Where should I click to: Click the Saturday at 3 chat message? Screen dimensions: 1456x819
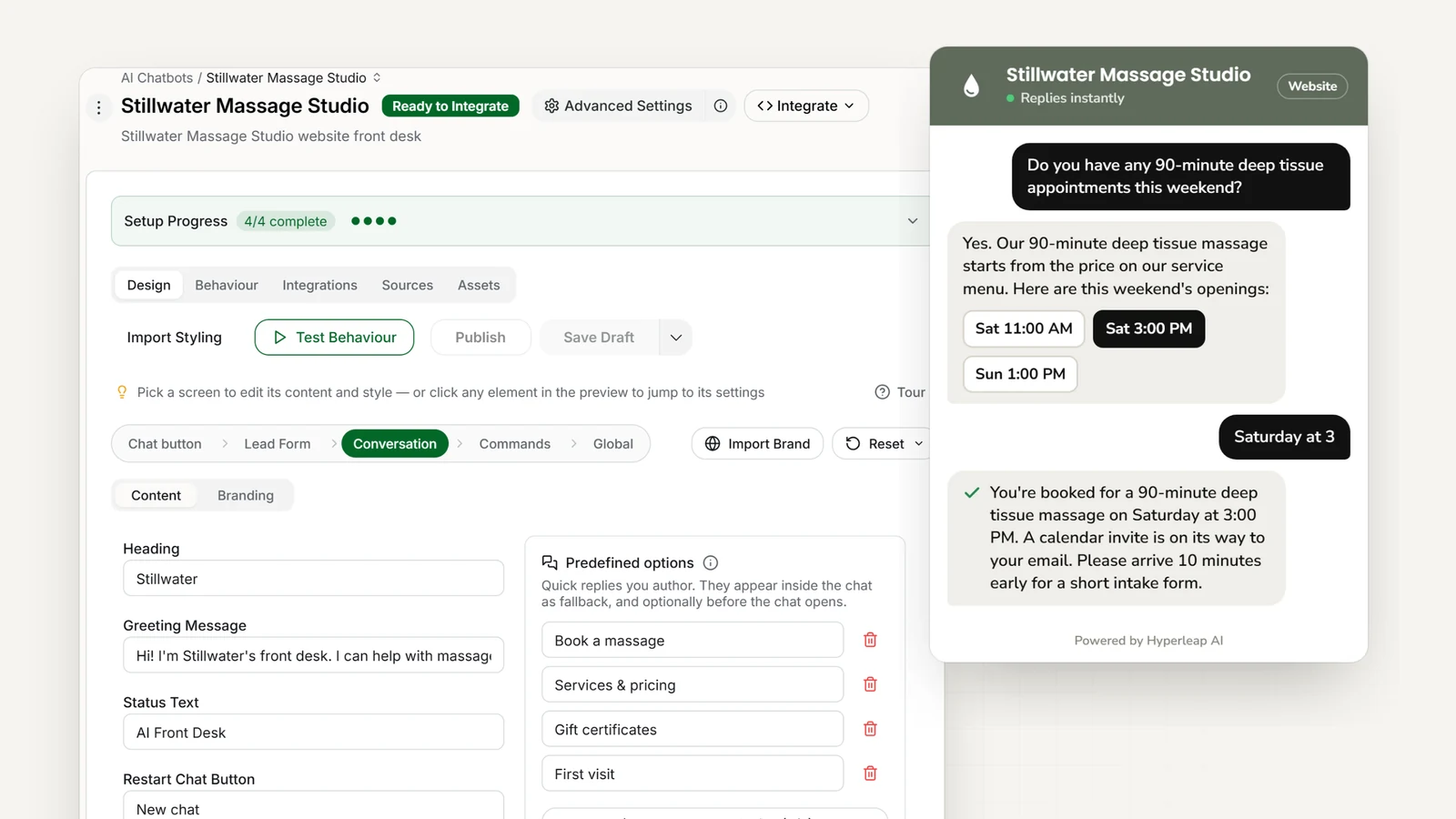click(1284, 437)
